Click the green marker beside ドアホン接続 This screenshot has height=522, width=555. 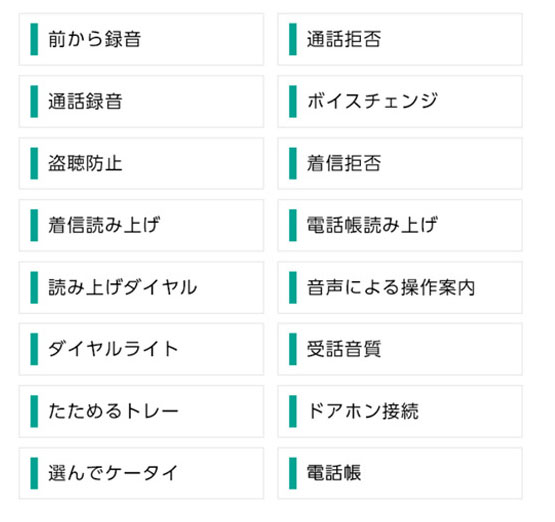click(293, 412)
